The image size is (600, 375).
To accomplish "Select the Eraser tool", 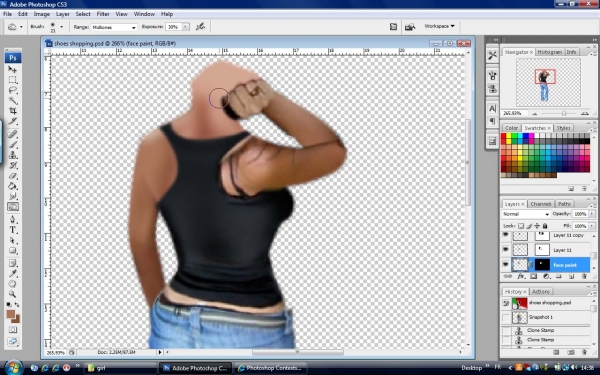I will coord(13,176).
